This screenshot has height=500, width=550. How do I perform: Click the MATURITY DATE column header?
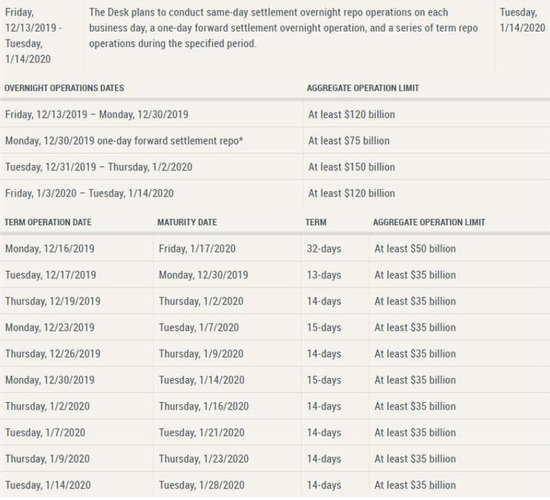pyautogui.click(x=187, y=222)
